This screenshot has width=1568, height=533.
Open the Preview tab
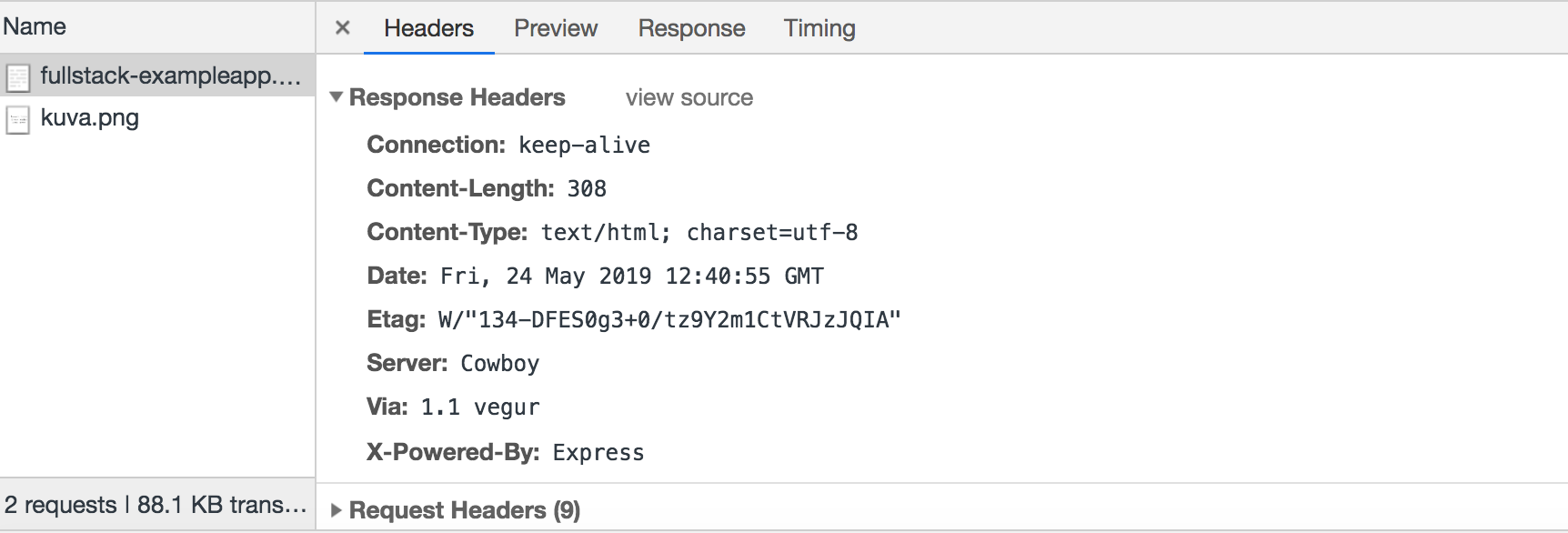556,28
